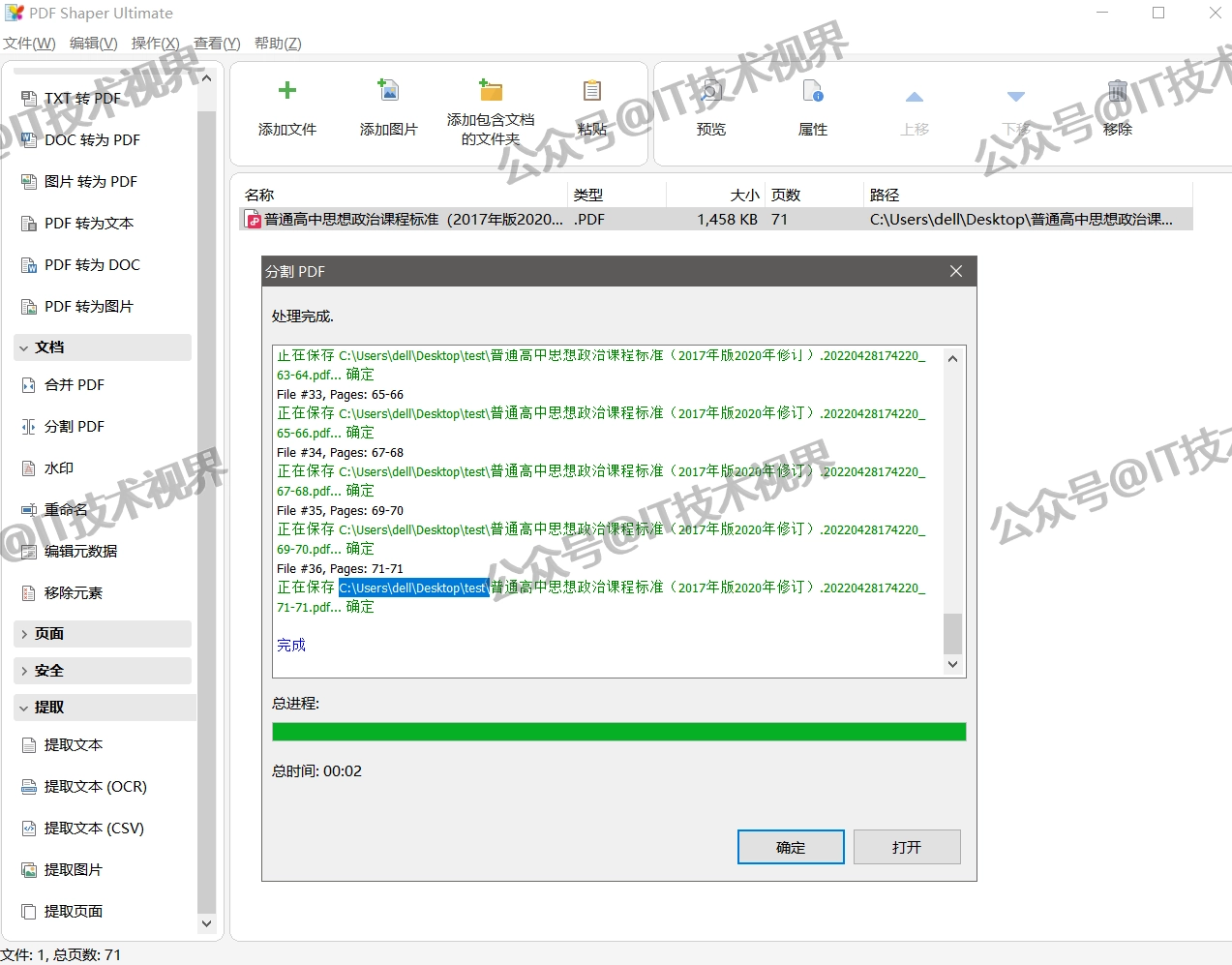Open the 预览 tool
1232x965 pixels.
point(711,105)
